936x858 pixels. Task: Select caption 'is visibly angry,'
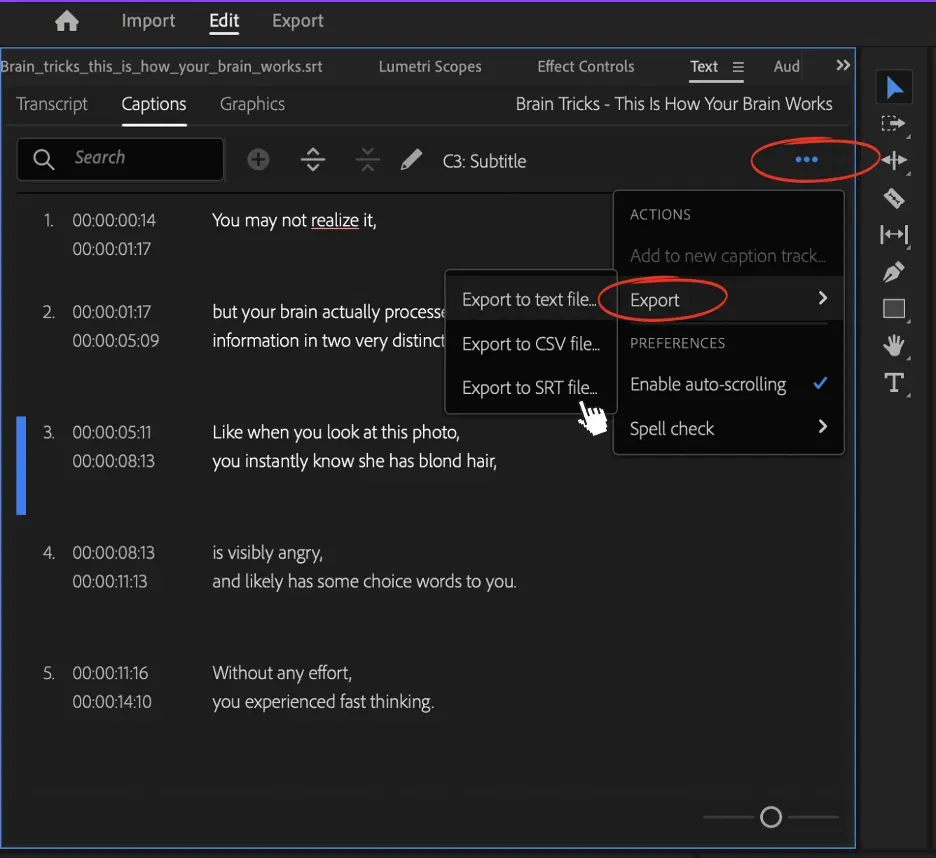click(267, 552)
